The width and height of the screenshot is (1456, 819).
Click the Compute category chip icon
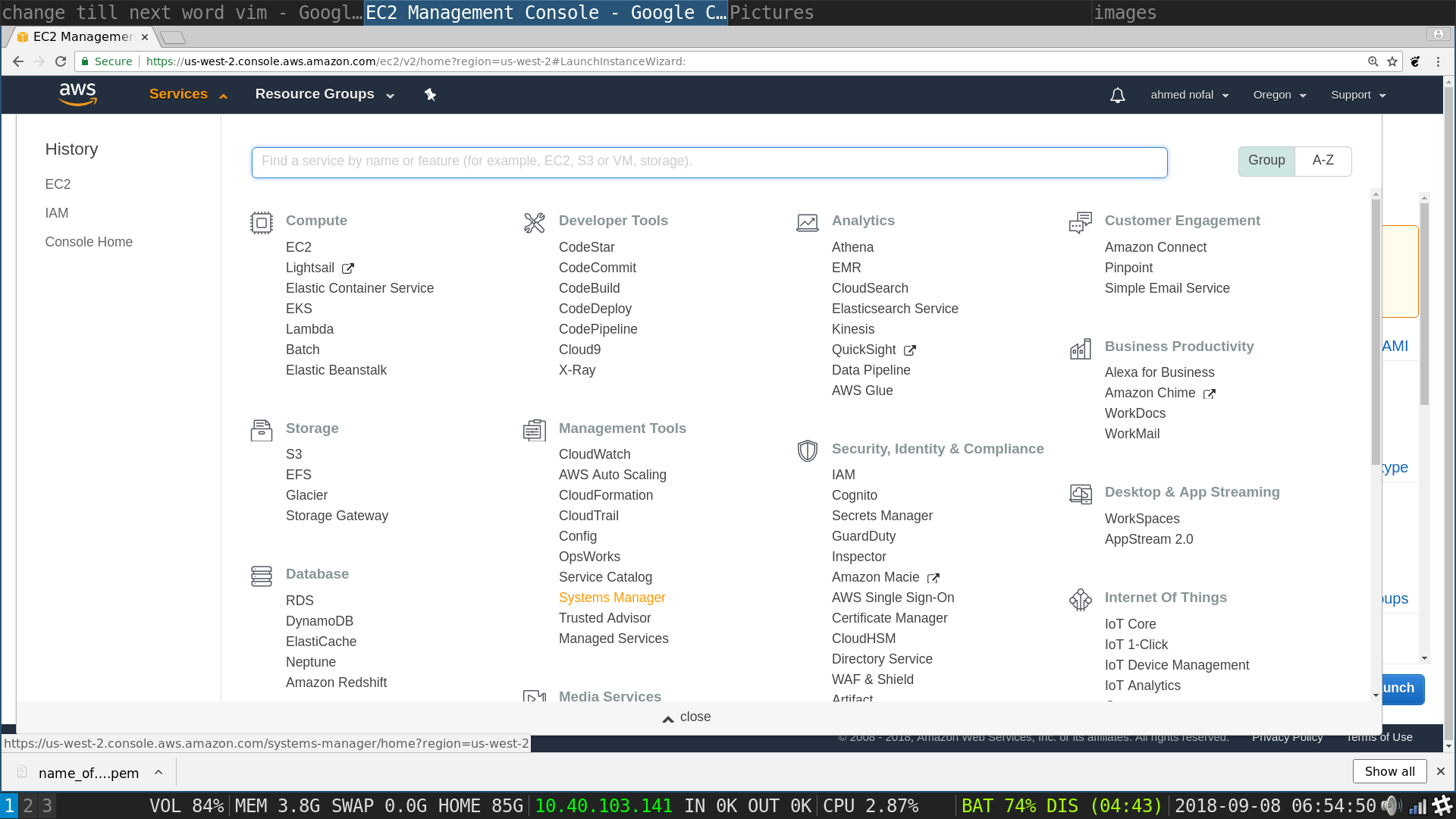pyautogui.click(x=262, y=222)
